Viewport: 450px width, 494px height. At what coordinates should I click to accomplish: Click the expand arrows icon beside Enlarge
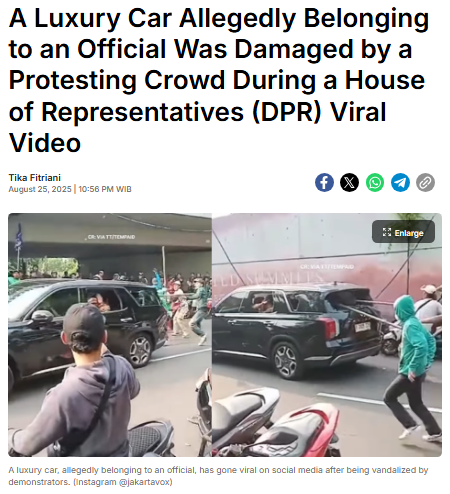pyautogui.click(x=387, y=232)
